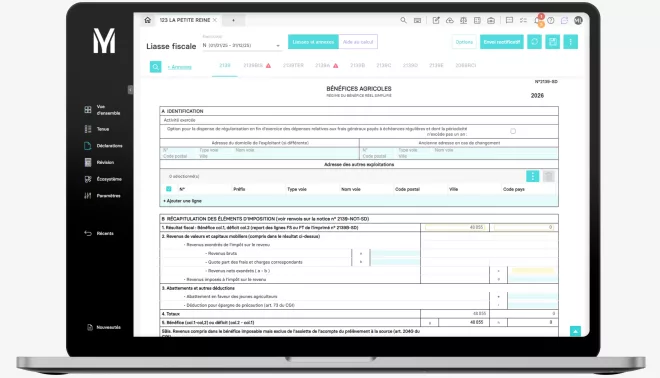Close the 123 LA PETITE REINE tab
The height and width of the screenshot is (378, 660).
[215, 20]
